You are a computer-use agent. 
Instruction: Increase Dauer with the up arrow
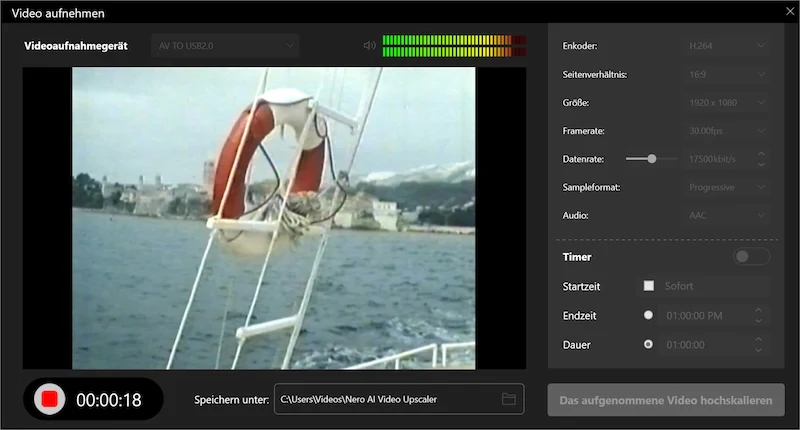coord(758,339)
